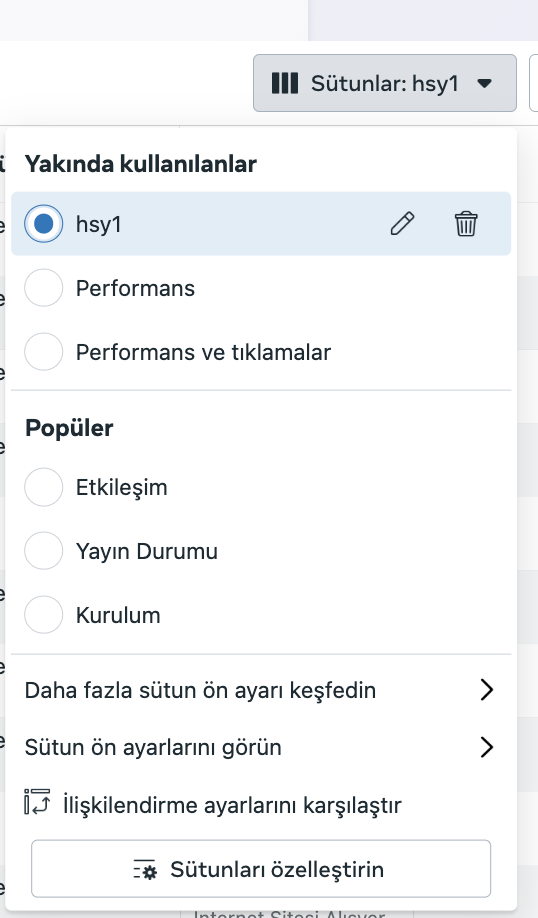Select the hsy1 radio button

(43, 224)
